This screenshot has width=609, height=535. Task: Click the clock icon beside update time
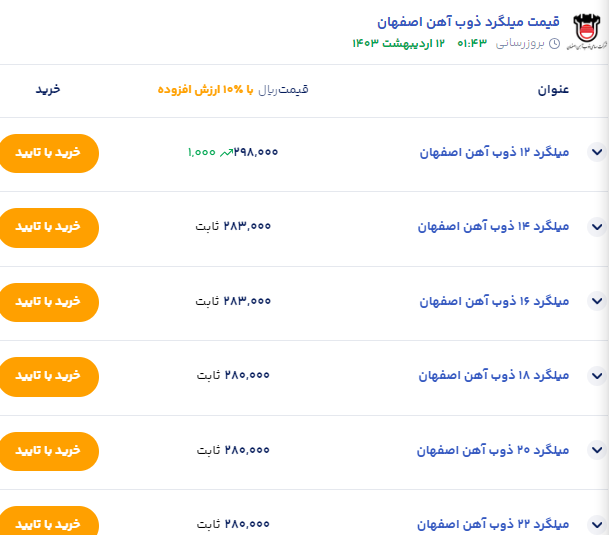point(554,44)
